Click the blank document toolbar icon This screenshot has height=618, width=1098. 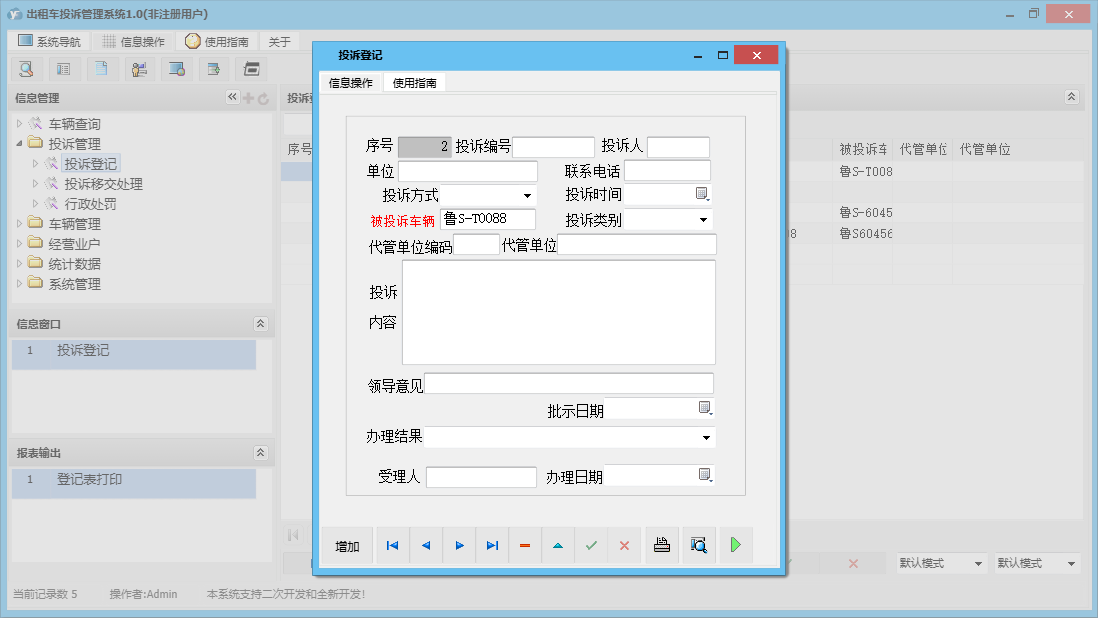tap(101, 69)
